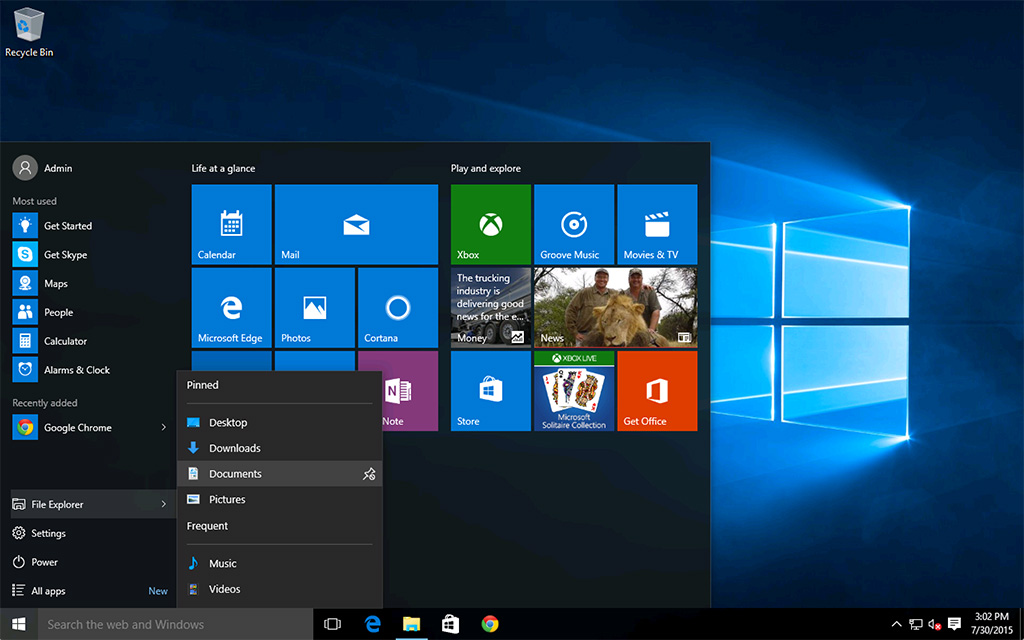Image resolution: width=1024 pixels, height=640 pixels.
Task: Click the Search the web and Windows box
Action: (176, 624)
